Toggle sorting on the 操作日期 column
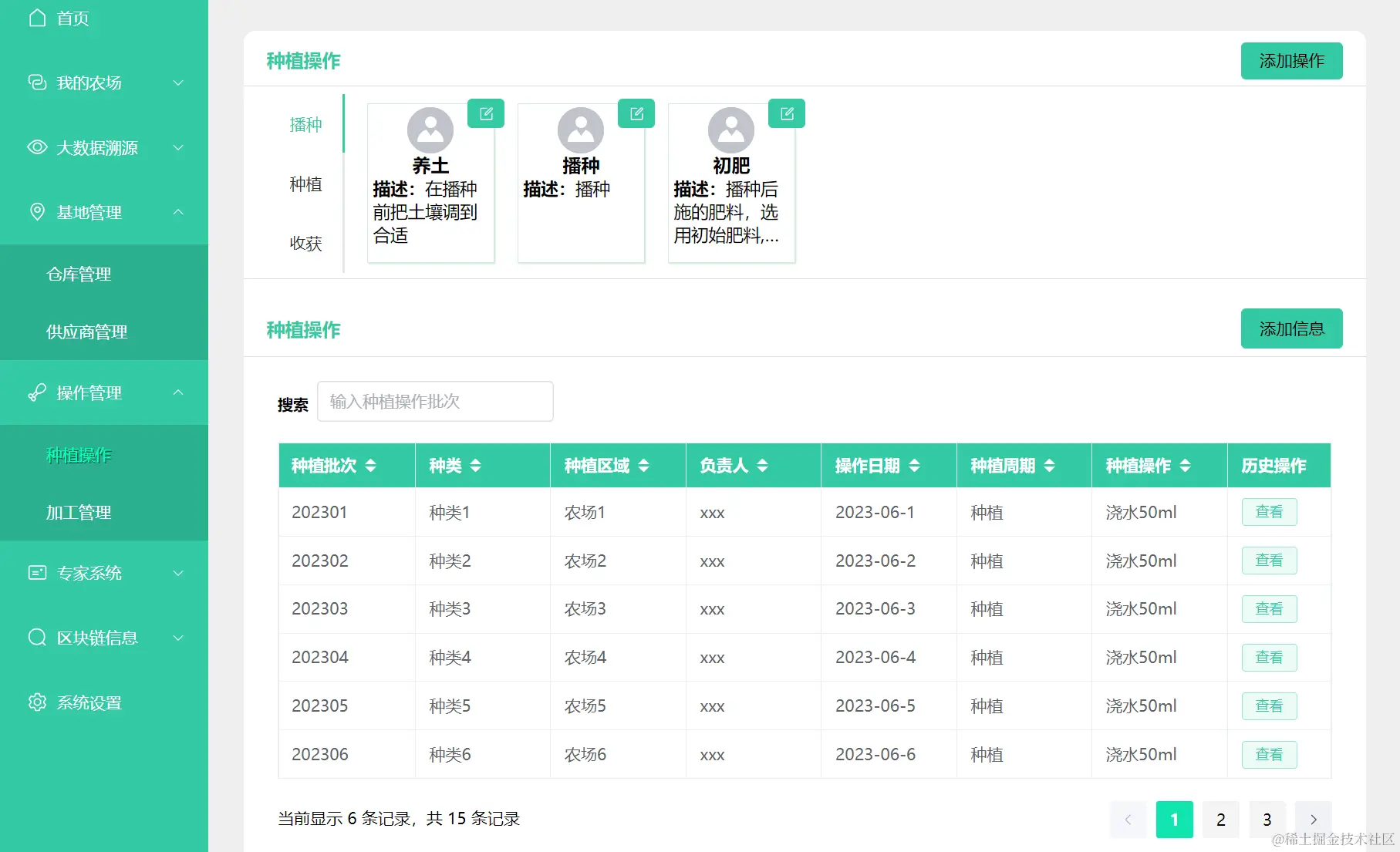1400x852 pixels. [915, 465]
